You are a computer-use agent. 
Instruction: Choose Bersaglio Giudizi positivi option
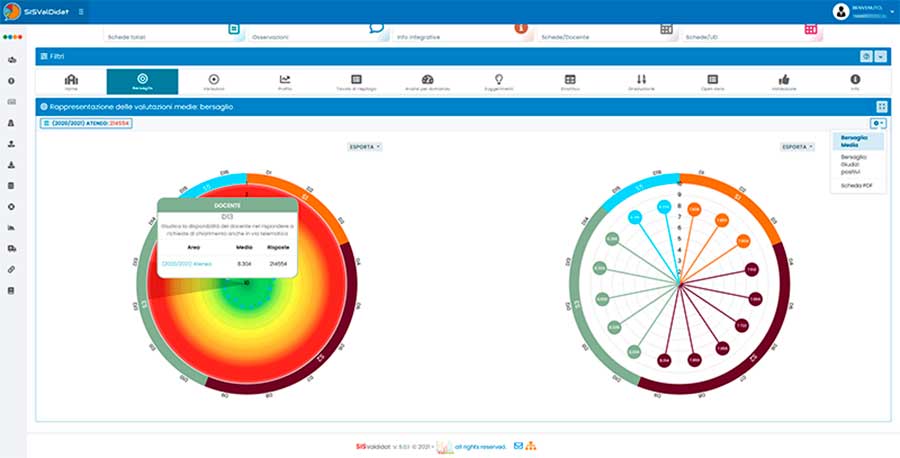[856, 165]
